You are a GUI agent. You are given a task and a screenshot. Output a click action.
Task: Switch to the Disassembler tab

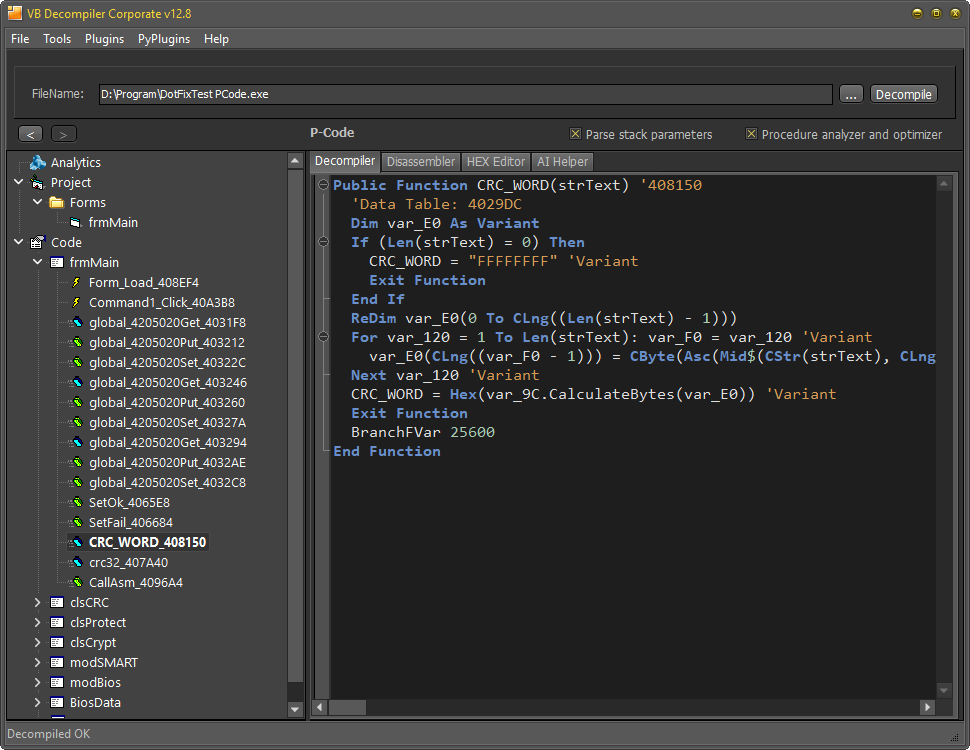420,161
